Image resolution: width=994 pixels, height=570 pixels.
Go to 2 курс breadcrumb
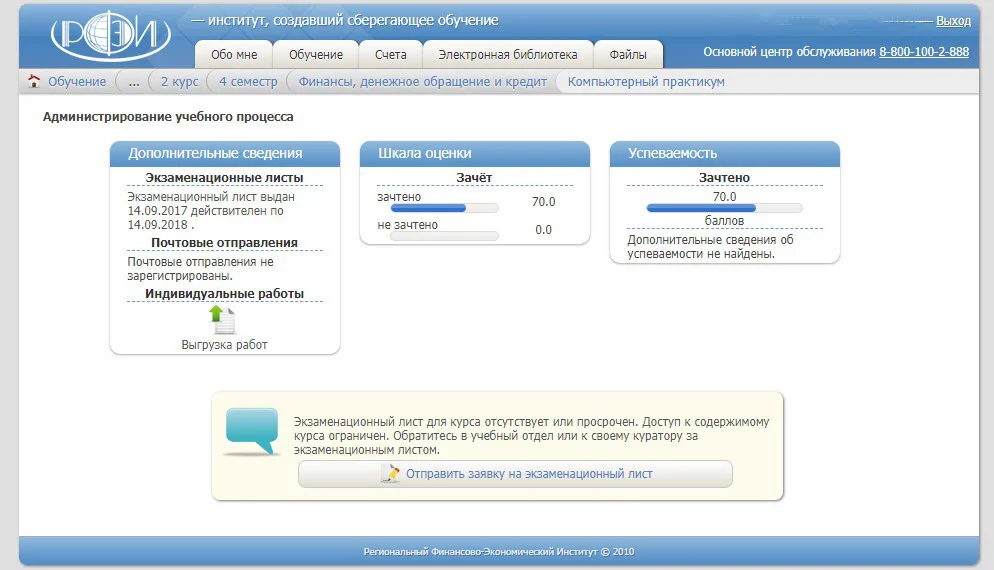179,82
